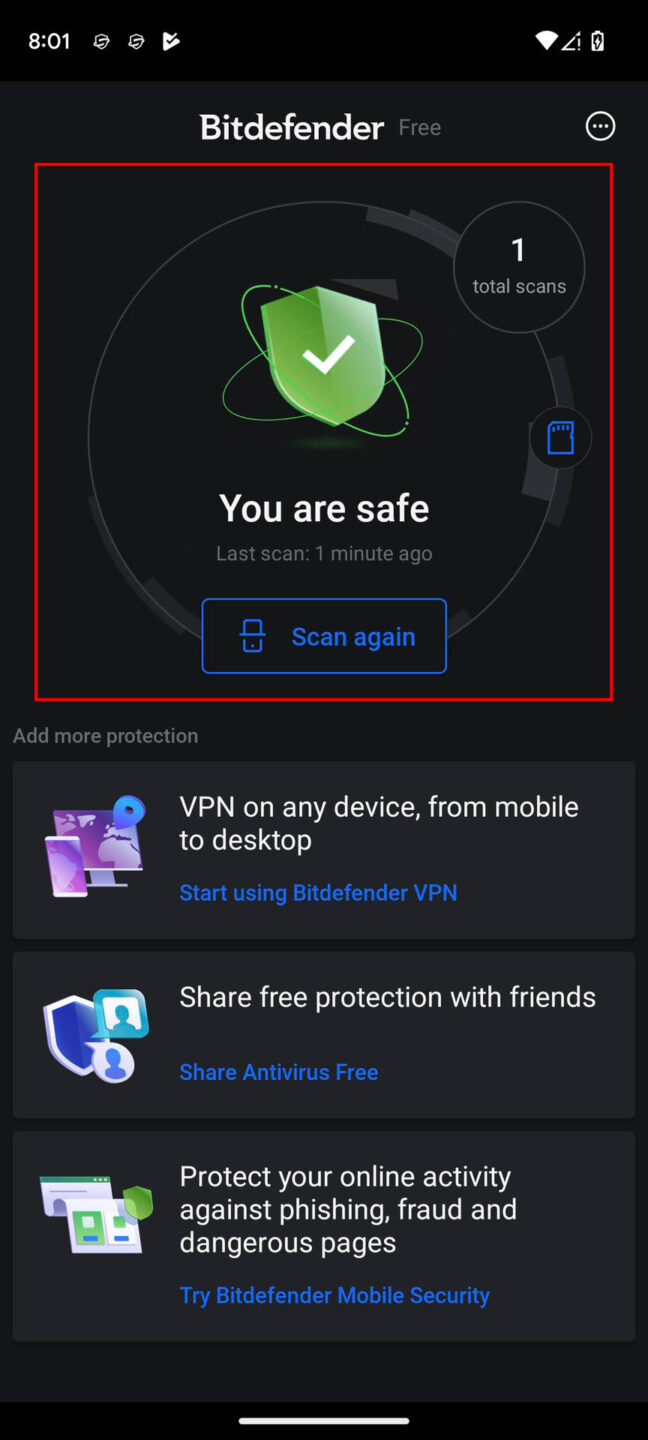
Task: Tap the You are safe status text
Action: tap(324, 508)
